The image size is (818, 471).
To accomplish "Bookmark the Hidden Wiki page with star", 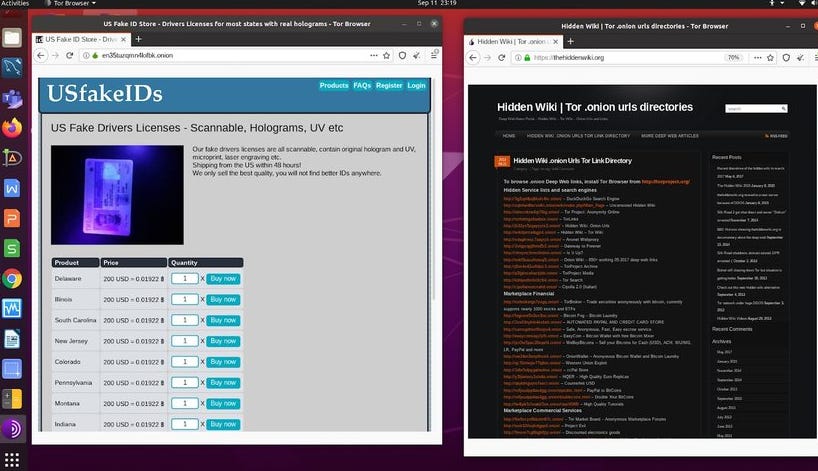I will pyautogui.click(x=771, y=57).
